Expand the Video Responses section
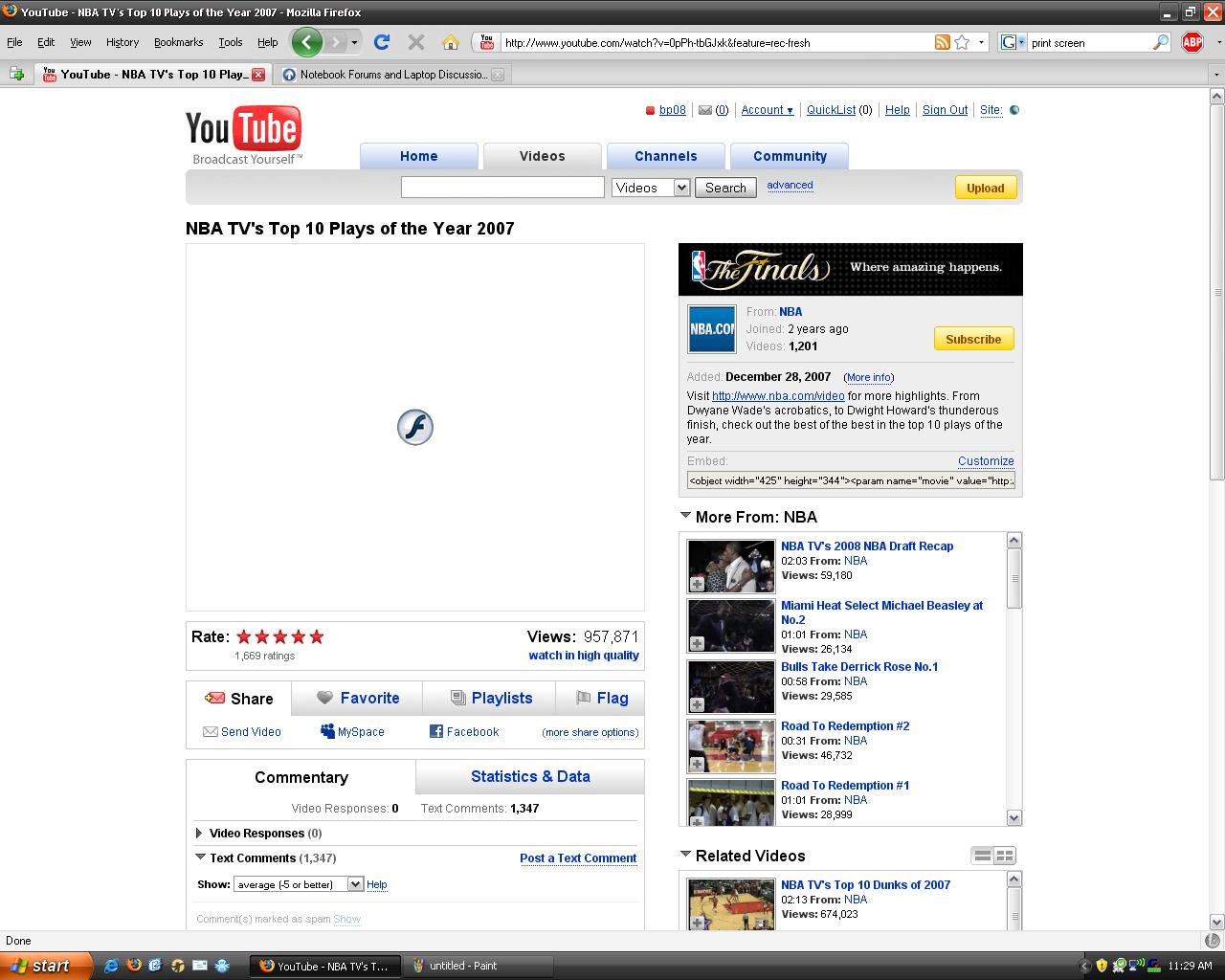The height and width of the screenshot is (980, 1225). 199,834
